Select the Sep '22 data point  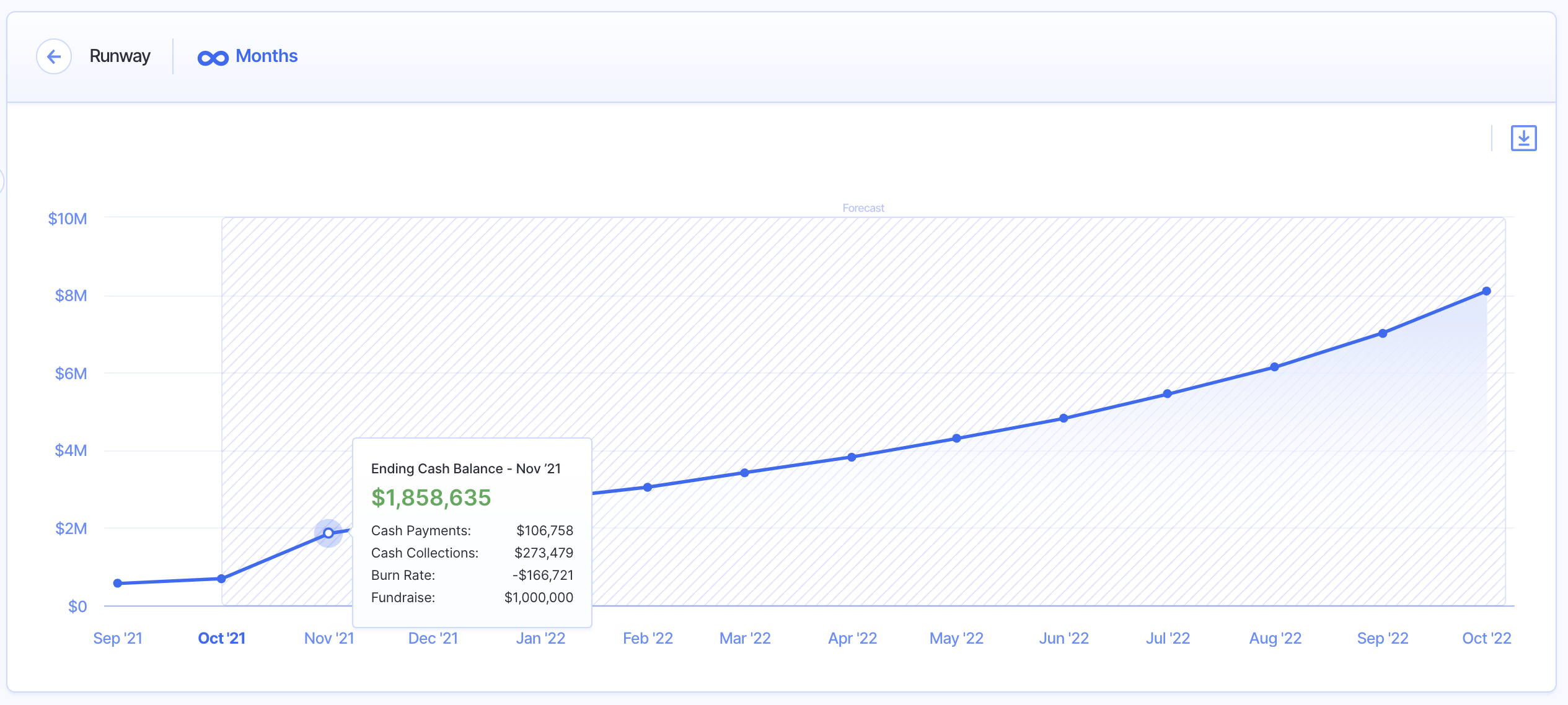point(1383,333)
